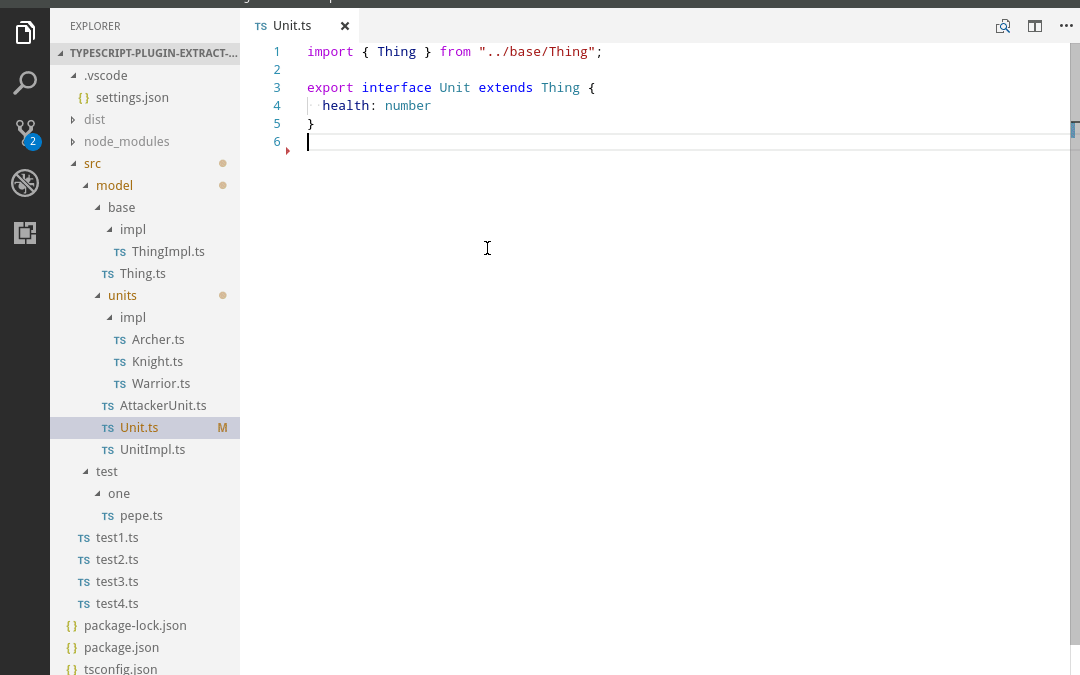Screen dimensions: 1080x675
Task: Click the 'health' property on line 4
Action: 346,105
